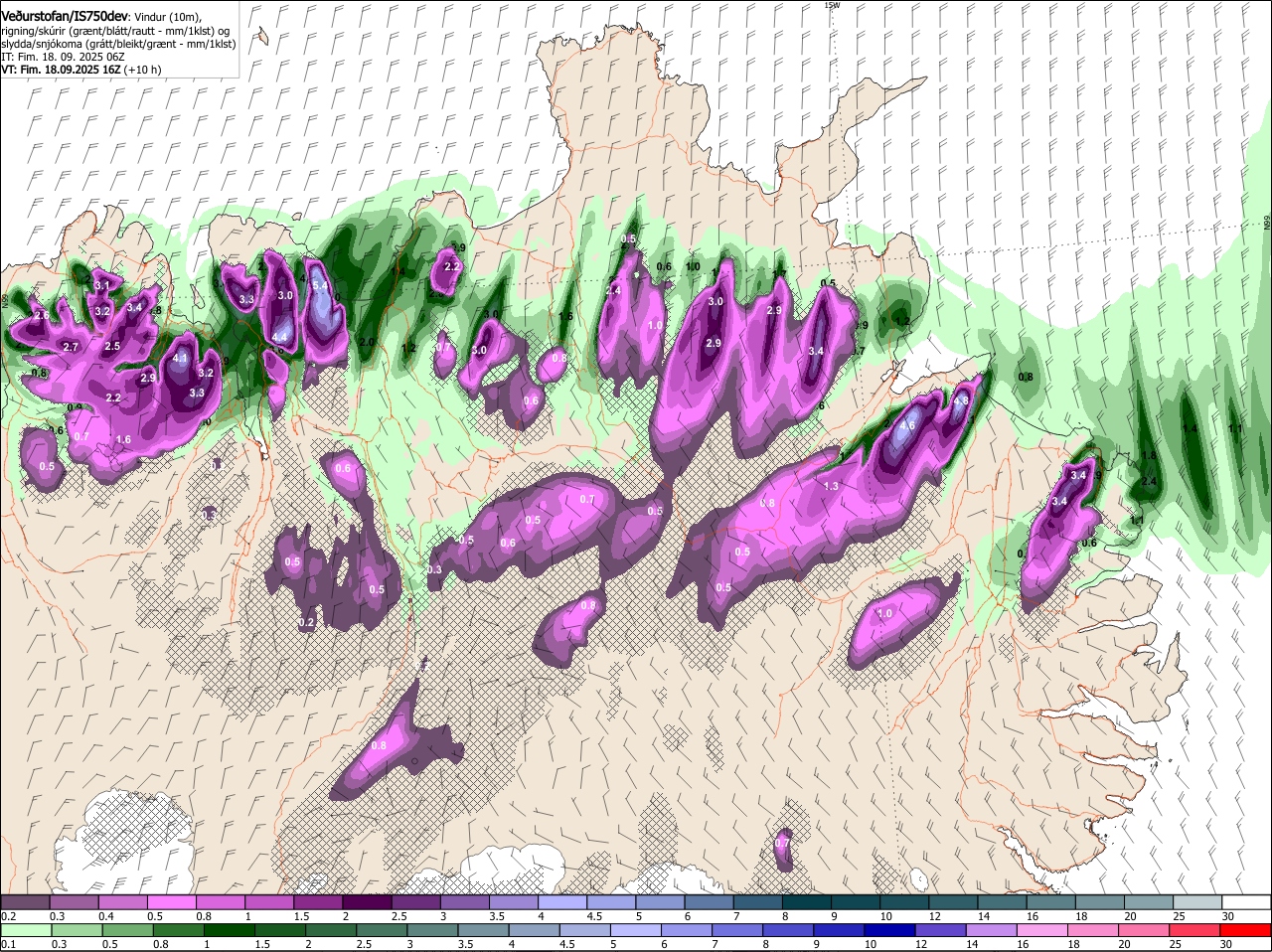
Task: Click the 1.3 value label on the map
Action: pos(832,486)
